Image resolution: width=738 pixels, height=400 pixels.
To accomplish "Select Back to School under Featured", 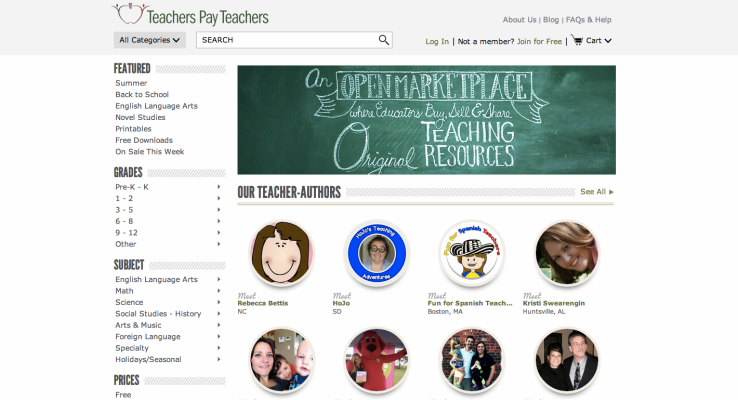I will (x=142, y=94).
